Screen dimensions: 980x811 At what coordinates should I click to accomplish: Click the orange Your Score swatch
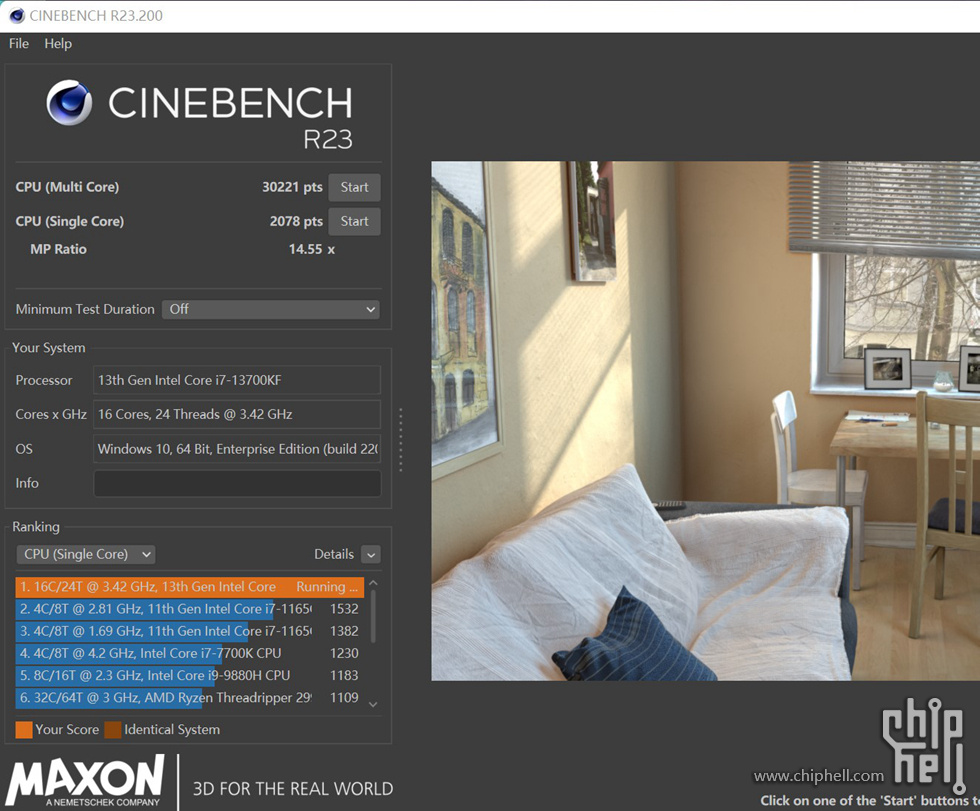point(24,730)
